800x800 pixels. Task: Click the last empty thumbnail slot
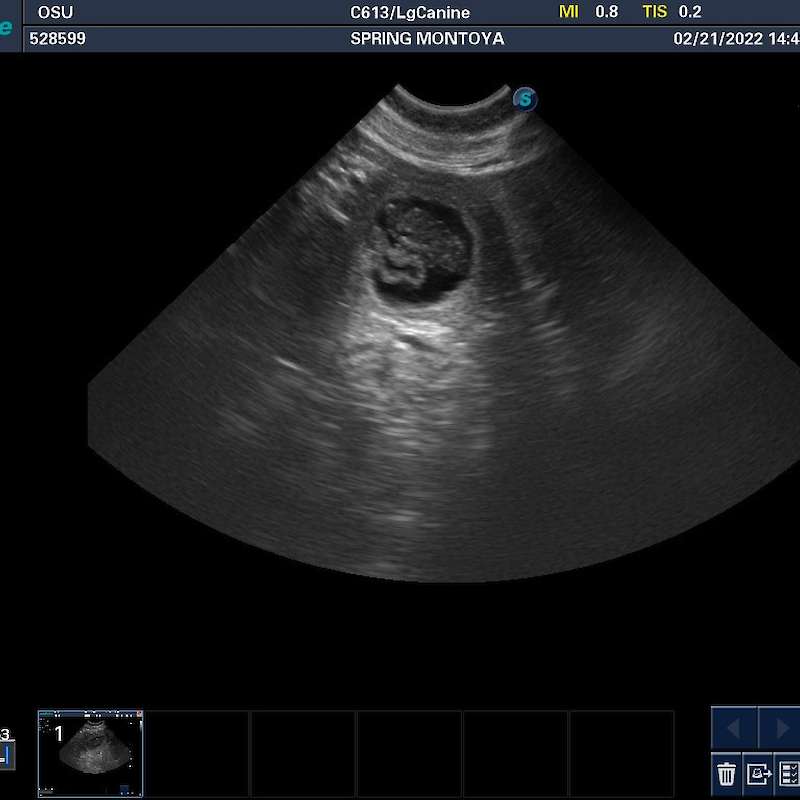(622, 753)
